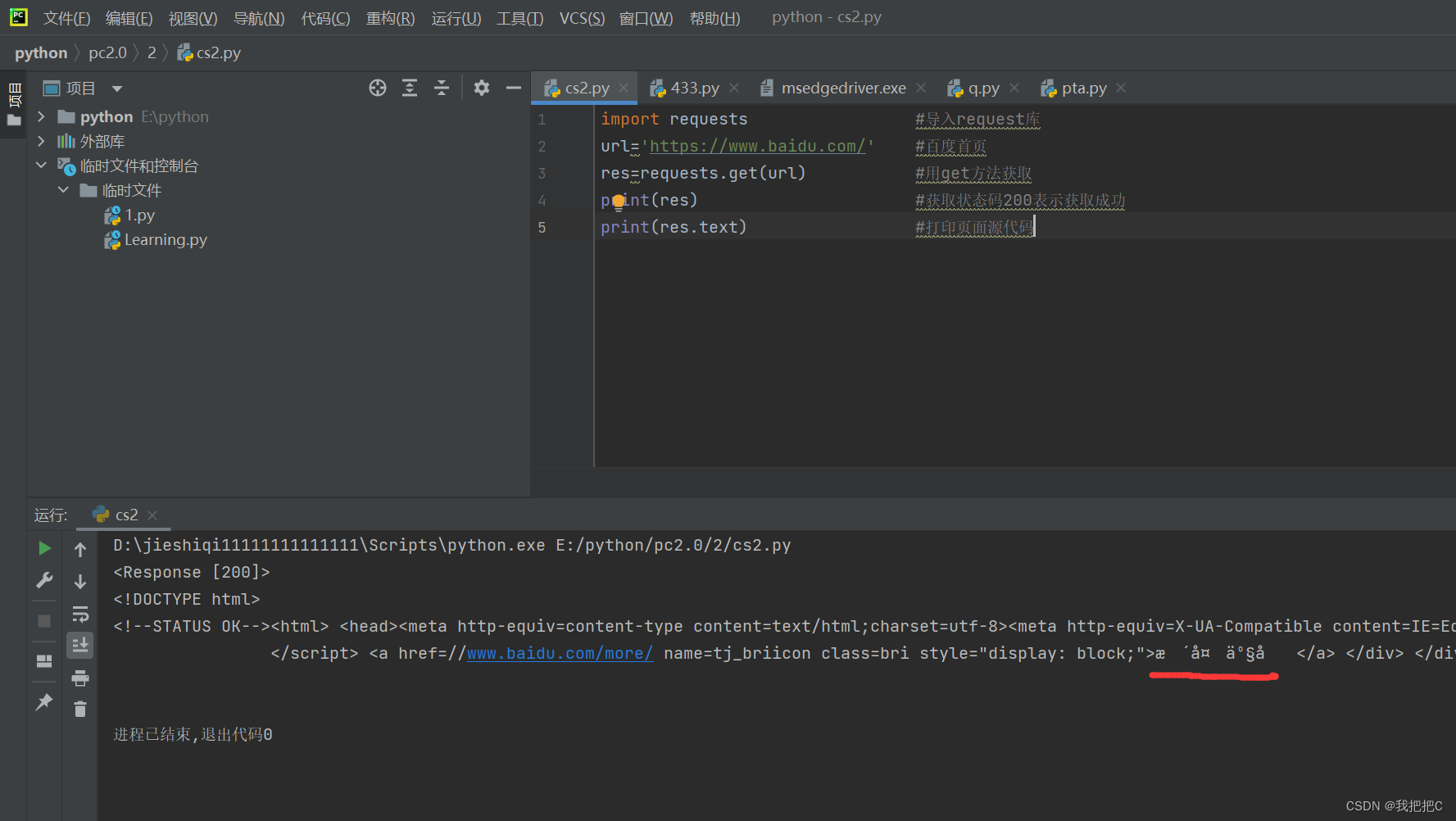The width and height of the screenshot is (1456, 821).
Task: Open the 导航(N) menu
Action: (x=259, y=18)
